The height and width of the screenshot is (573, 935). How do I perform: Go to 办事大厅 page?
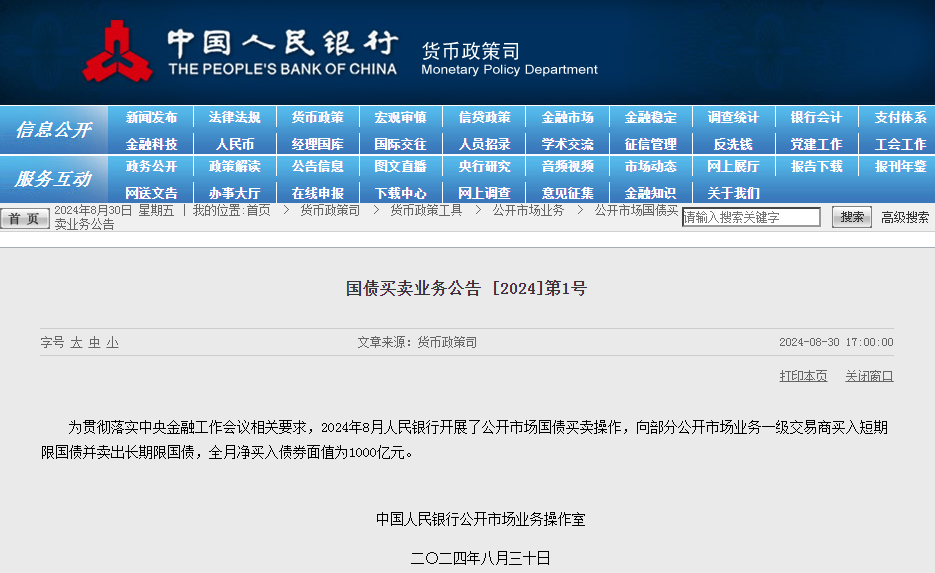(234, 193)
